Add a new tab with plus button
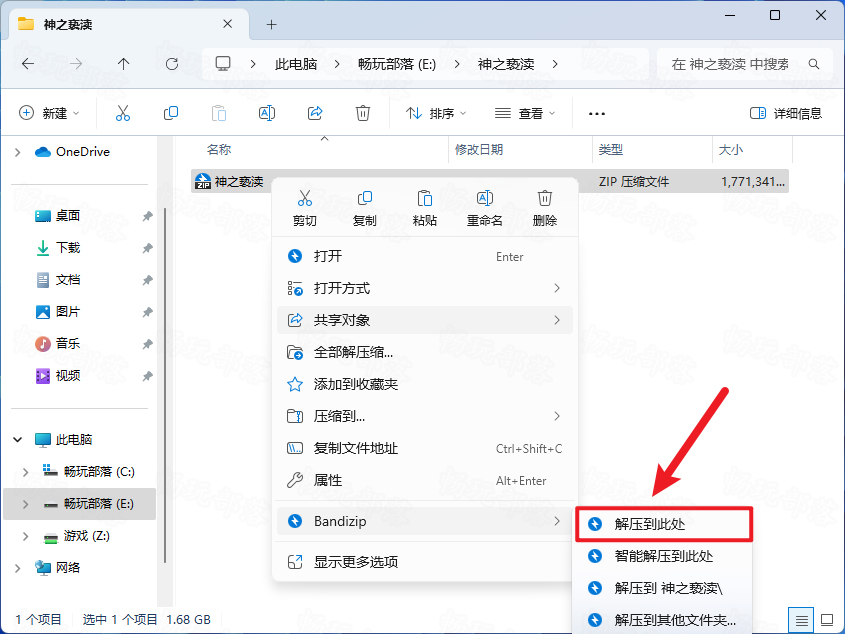Viewport: 845px width, 634px height. coord(272,24)
